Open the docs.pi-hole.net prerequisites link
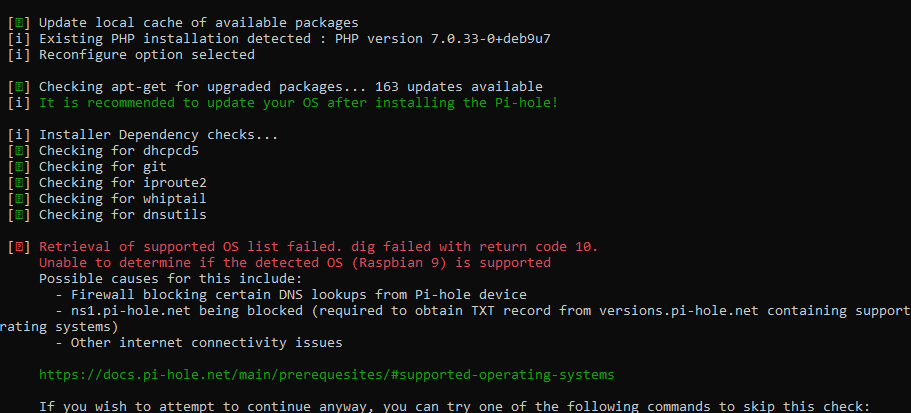This screenshot has height=413, width=911. (326, 375)
